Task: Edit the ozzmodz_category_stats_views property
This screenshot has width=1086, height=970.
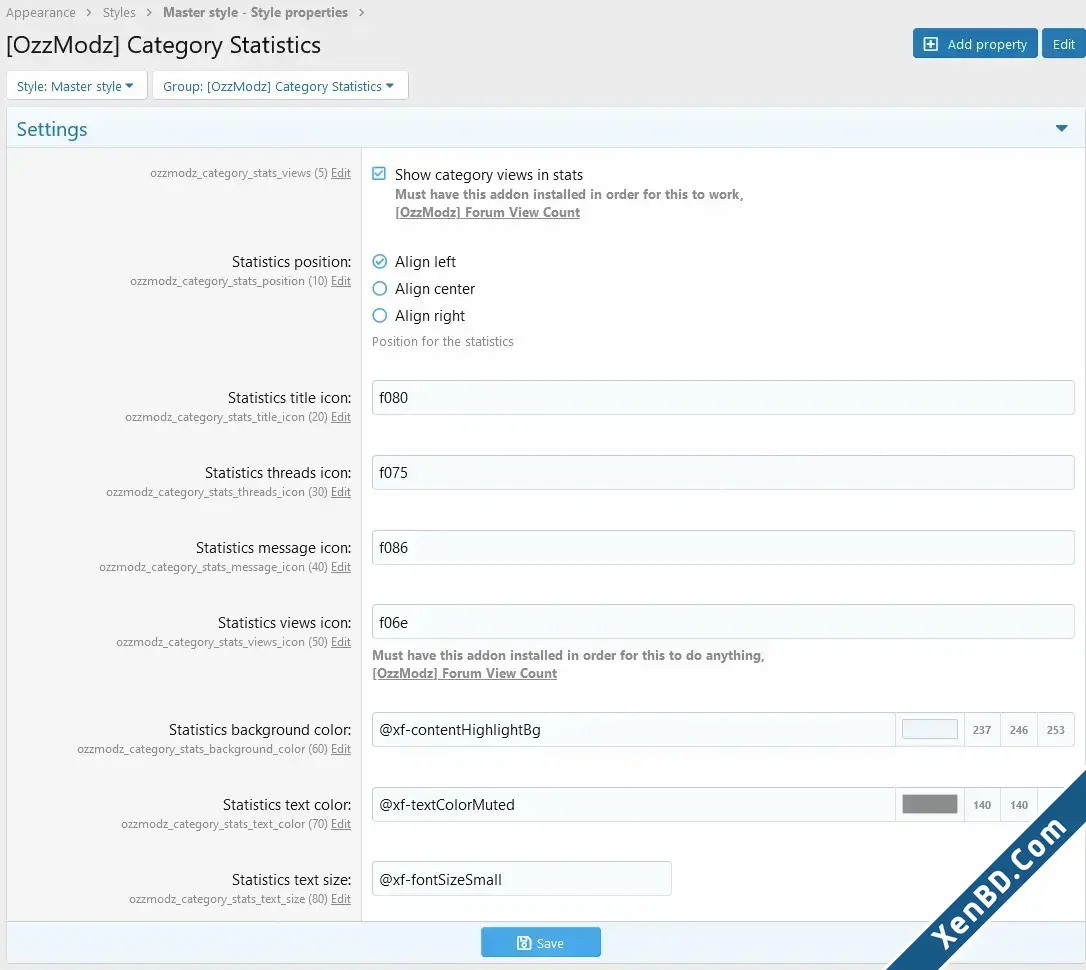Action: 341,173
